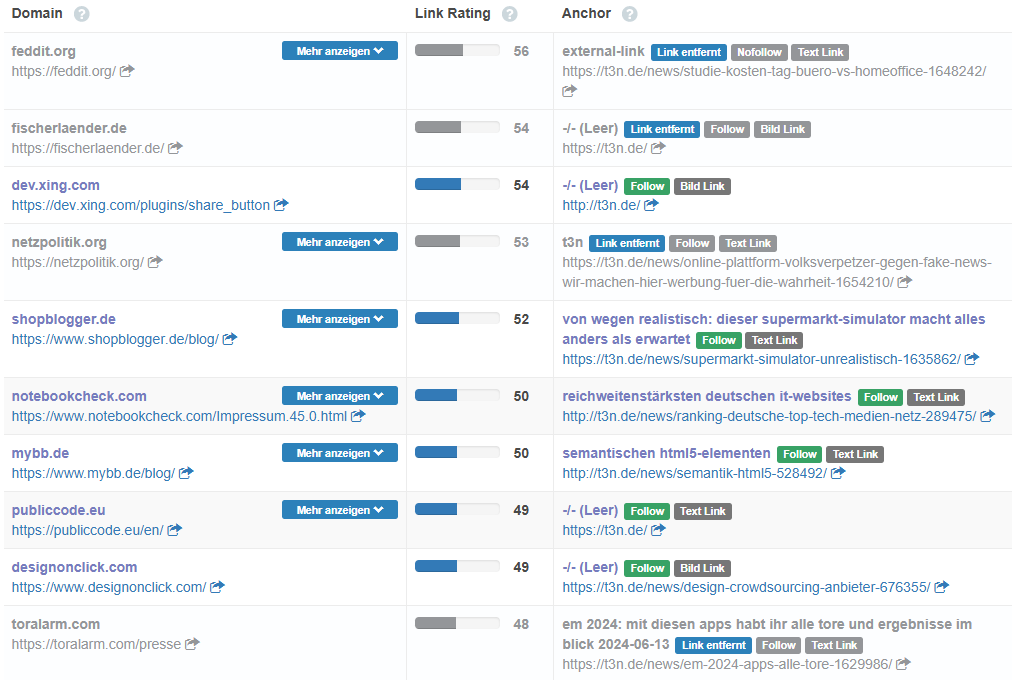Click the Link Rating value 48
The image size is (1016, 680).
[521, 624]
